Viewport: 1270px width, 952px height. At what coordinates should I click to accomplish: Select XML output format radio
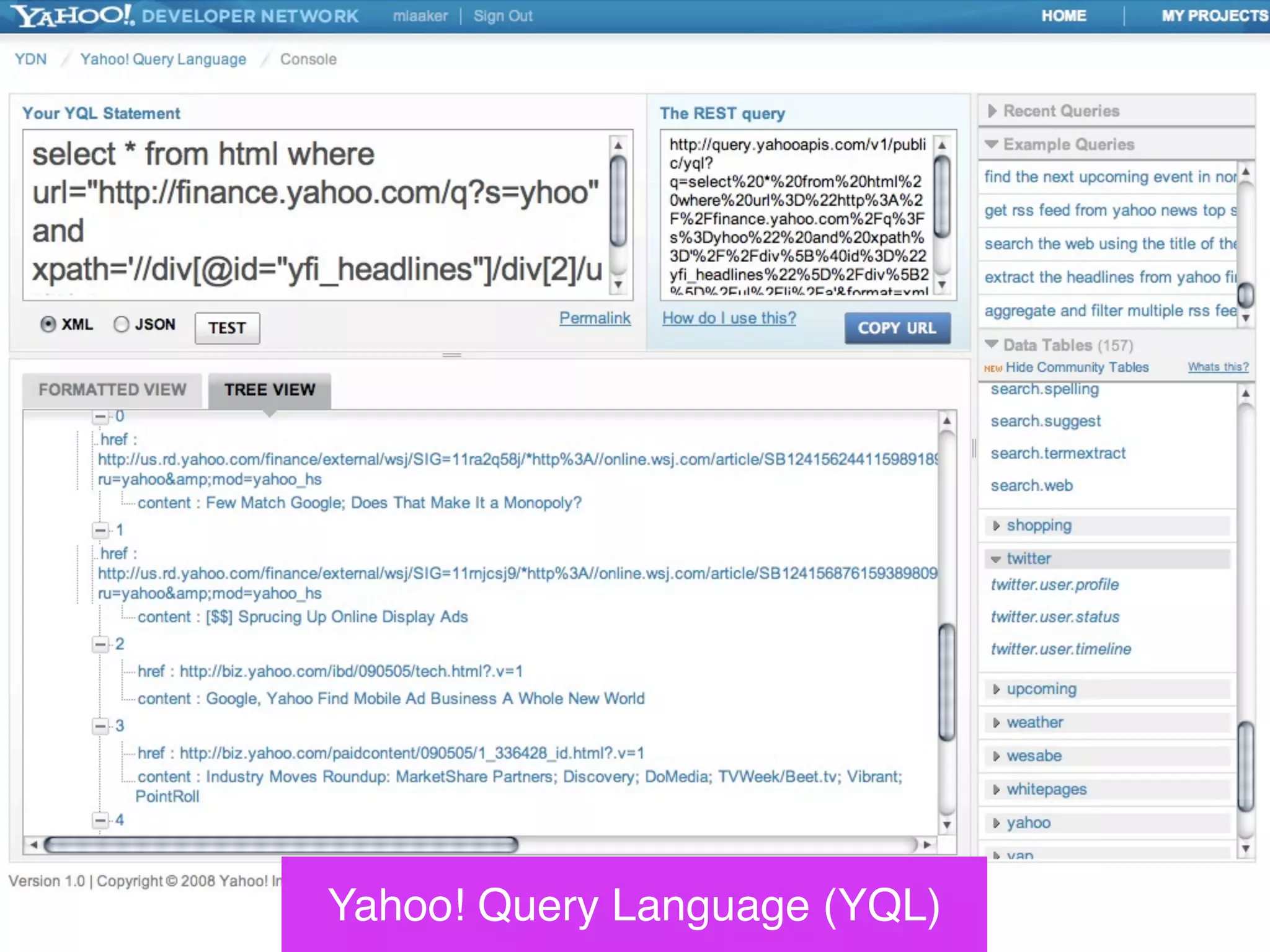pyautogui.click(x=48, y=324)
